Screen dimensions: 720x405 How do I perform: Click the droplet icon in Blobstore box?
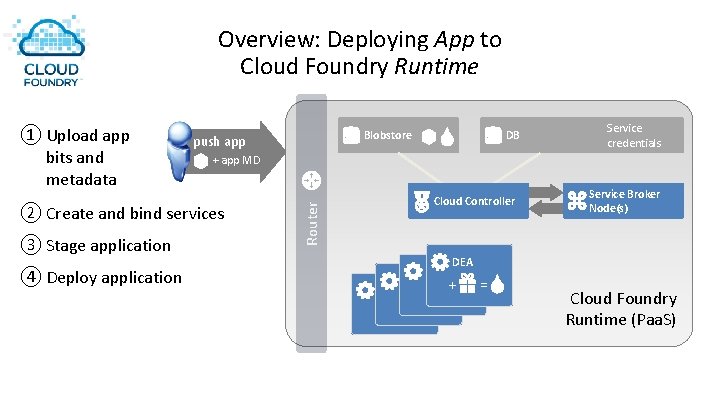tap(447, 136)
